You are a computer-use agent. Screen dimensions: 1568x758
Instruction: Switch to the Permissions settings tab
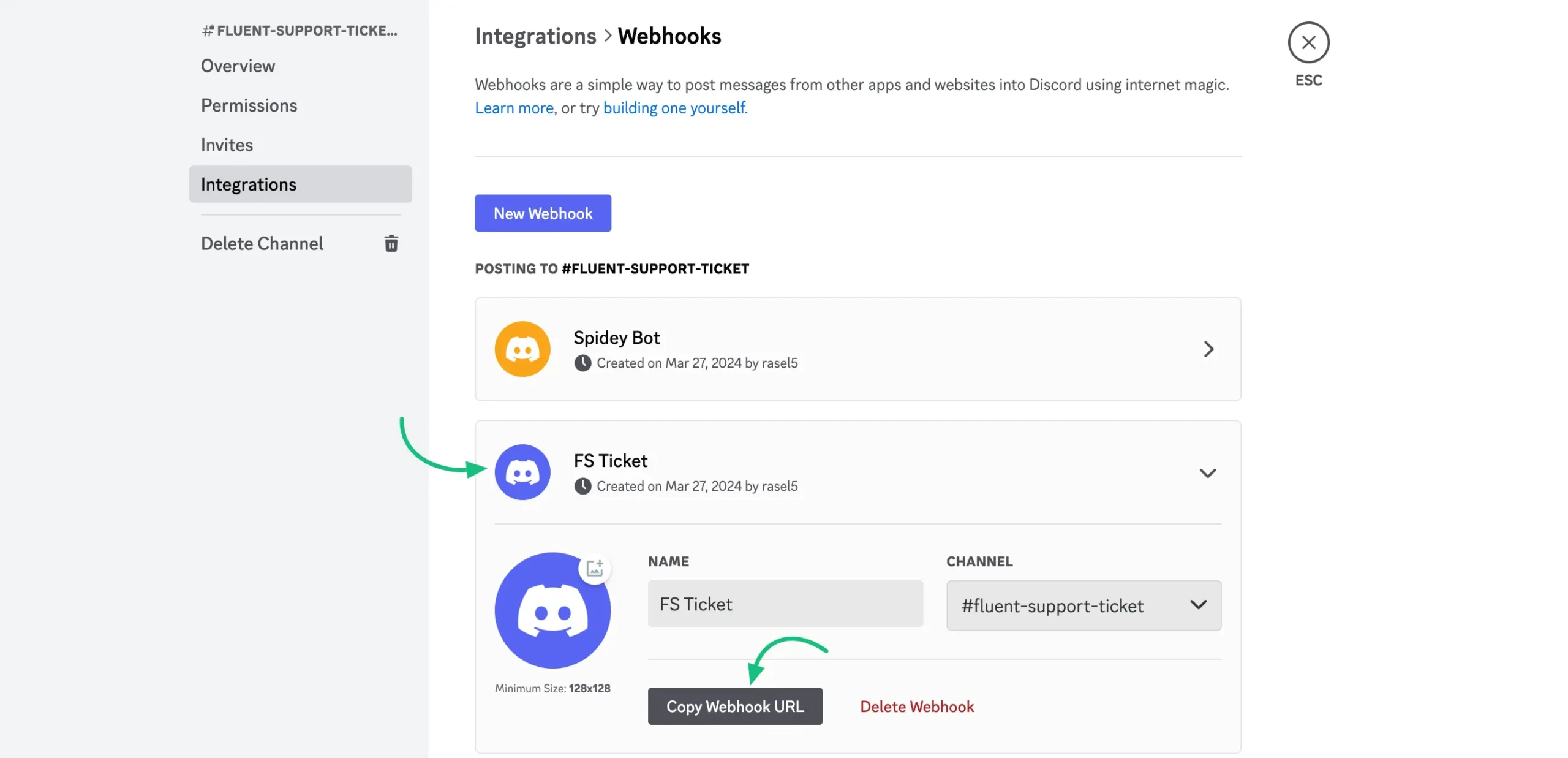(x=249, y=105)
